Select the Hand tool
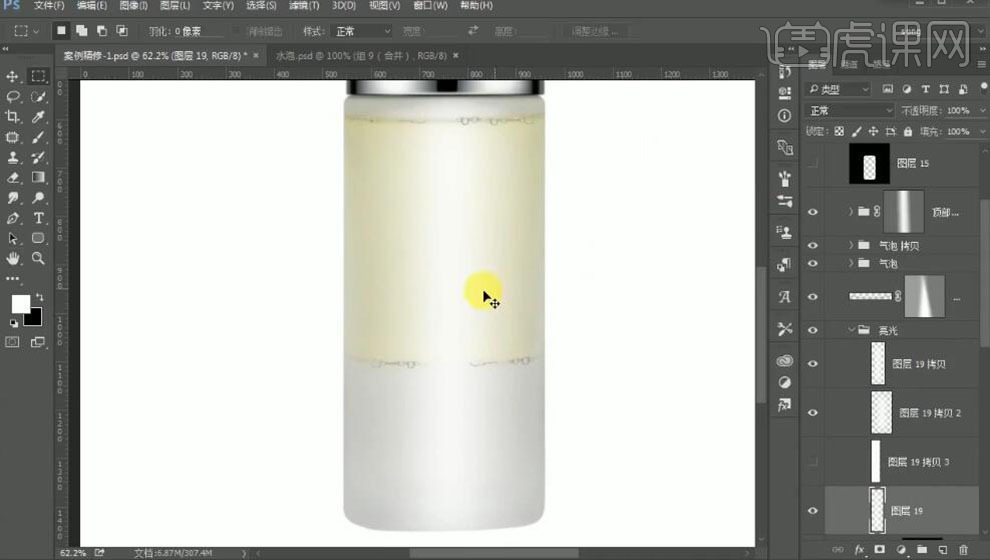This screenshot has width=990, height=560. [x=12, y=258]
